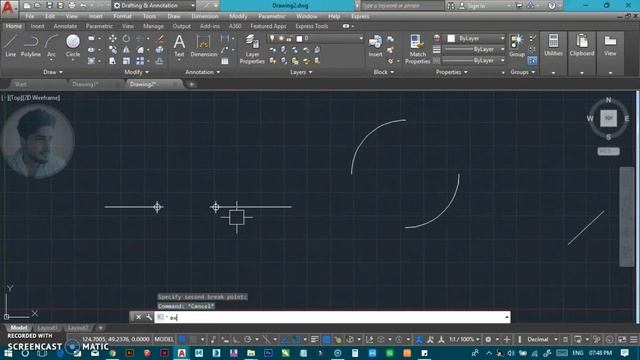Toggle MODEL space button in status bar
Viewport: 640px width, 360px height.
[x=164, y=339]
